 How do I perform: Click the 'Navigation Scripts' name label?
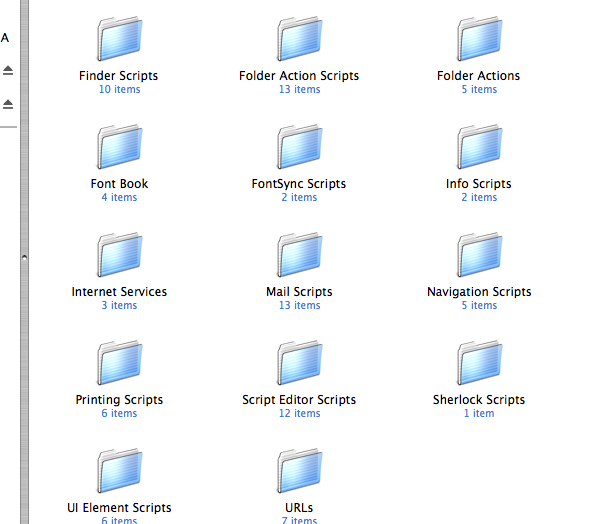coord(479,292)
